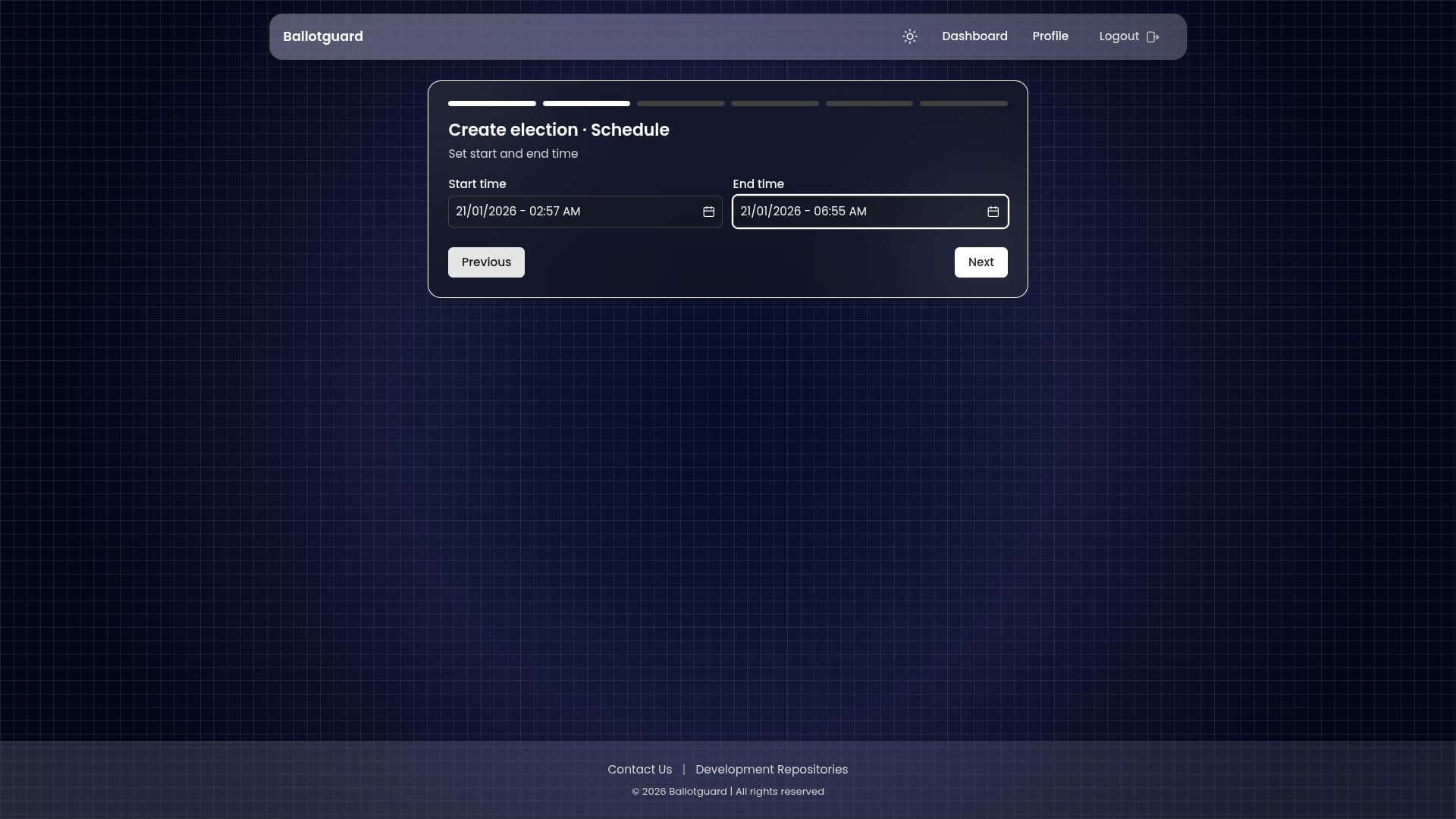Visit Development Repositories
This screenshot has width=1456, height=819.
pos(771,769)
